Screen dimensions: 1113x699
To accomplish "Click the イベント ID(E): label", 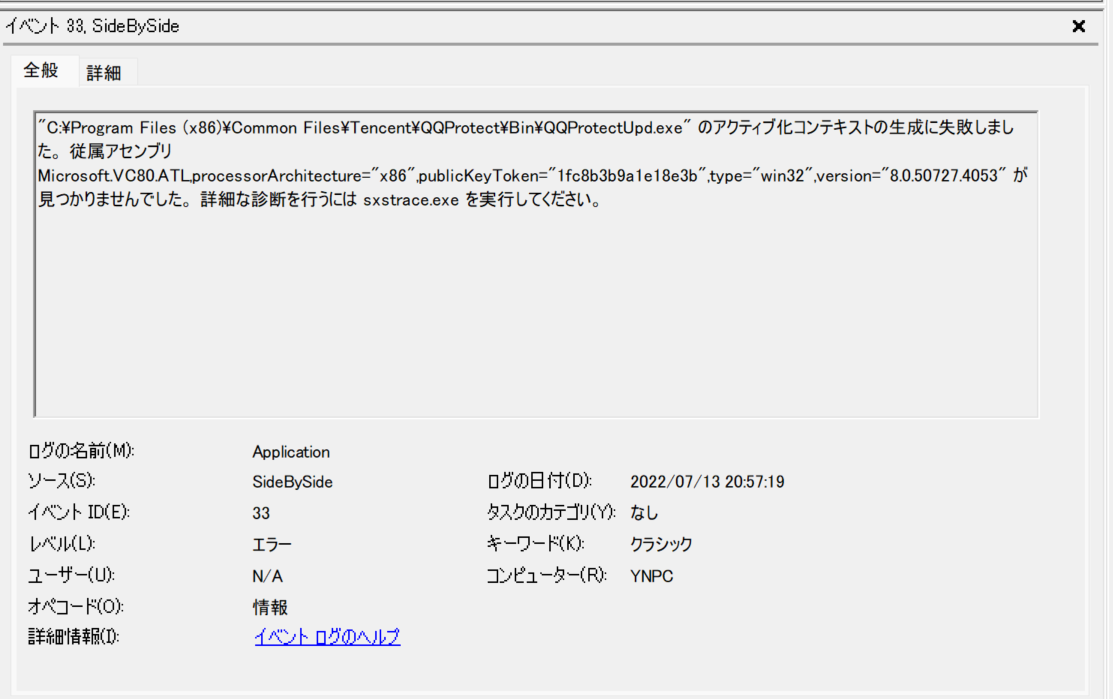I will [x=79, y=512].
